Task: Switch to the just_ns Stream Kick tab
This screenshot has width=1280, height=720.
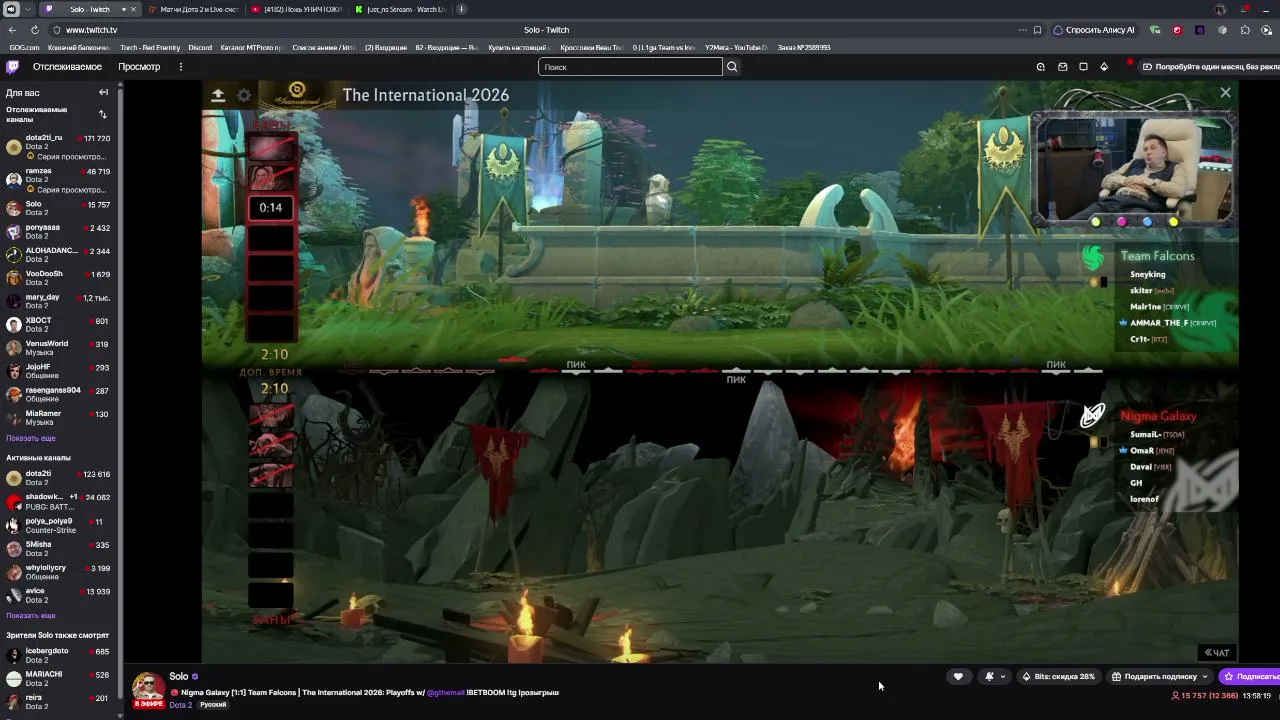Action: [x=400, y=9]
